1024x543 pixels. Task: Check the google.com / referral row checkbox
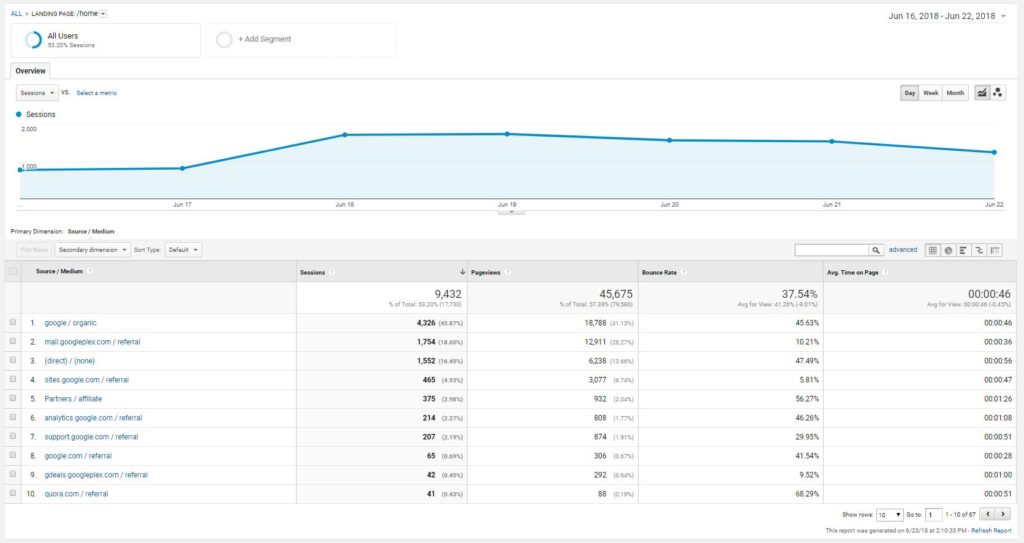(13, 455)
